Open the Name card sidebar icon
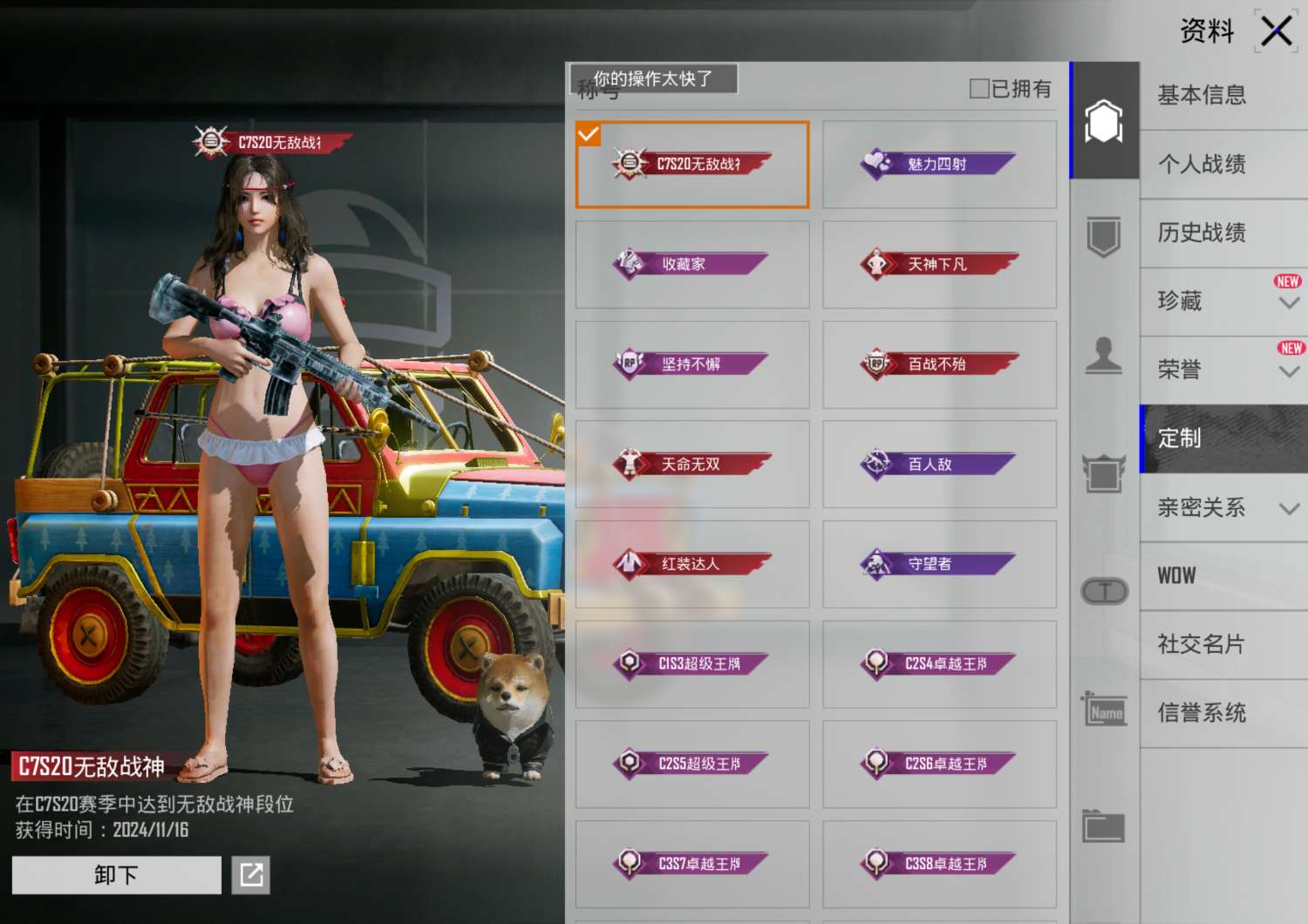The image size is (1308, 924). click(1104, 710)
